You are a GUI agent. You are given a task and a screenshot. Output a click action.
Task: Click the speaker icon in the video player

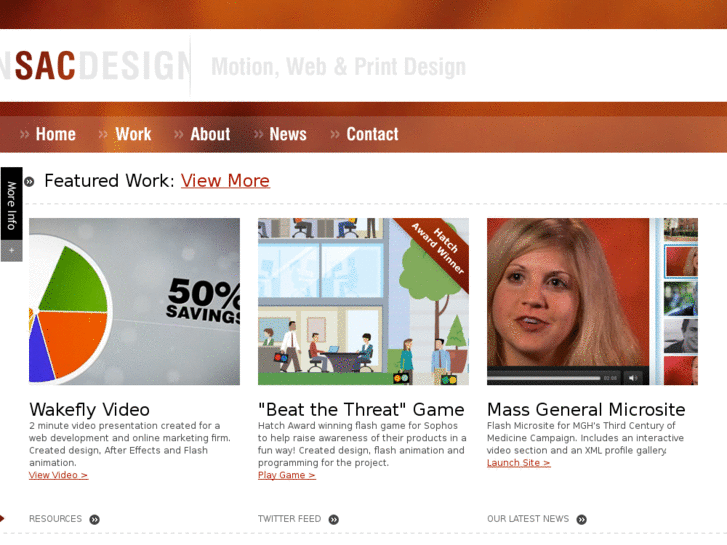pyautogui.click(x=633, y=378)
